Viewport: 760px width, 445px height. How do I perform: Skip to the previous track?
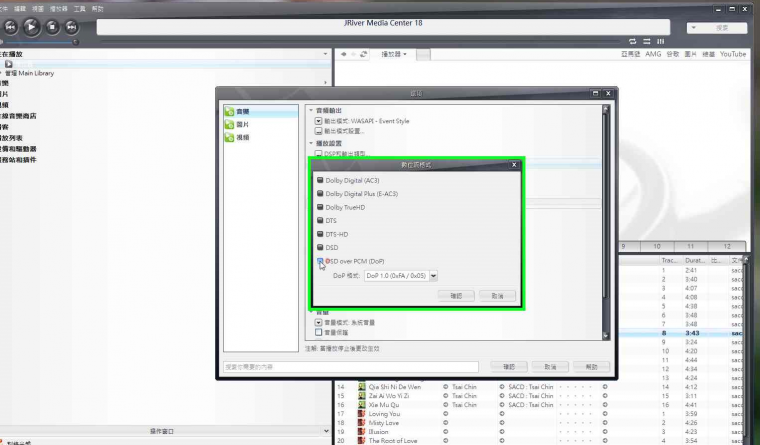(11, 27)
